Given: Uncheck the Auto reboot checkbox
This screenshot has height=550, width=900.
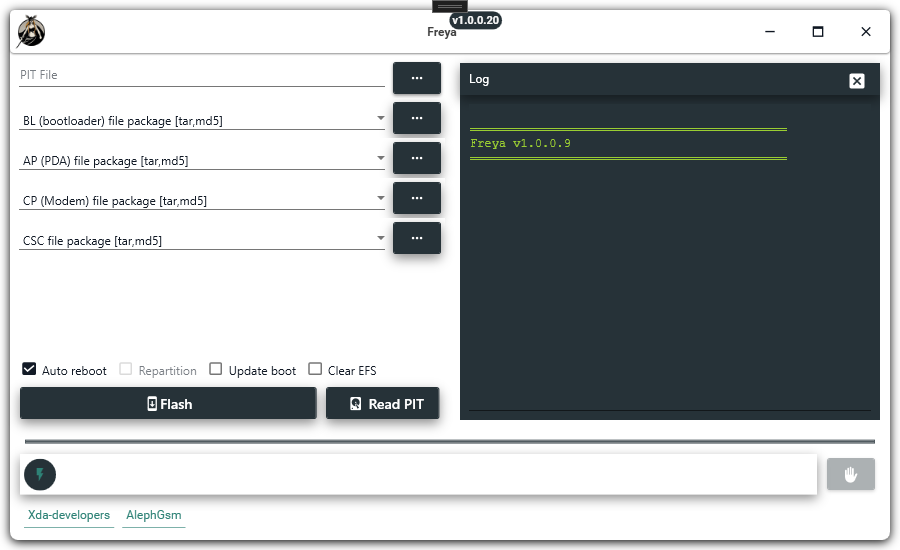Looking at the screenshot, I should click(x=29, y=369).
